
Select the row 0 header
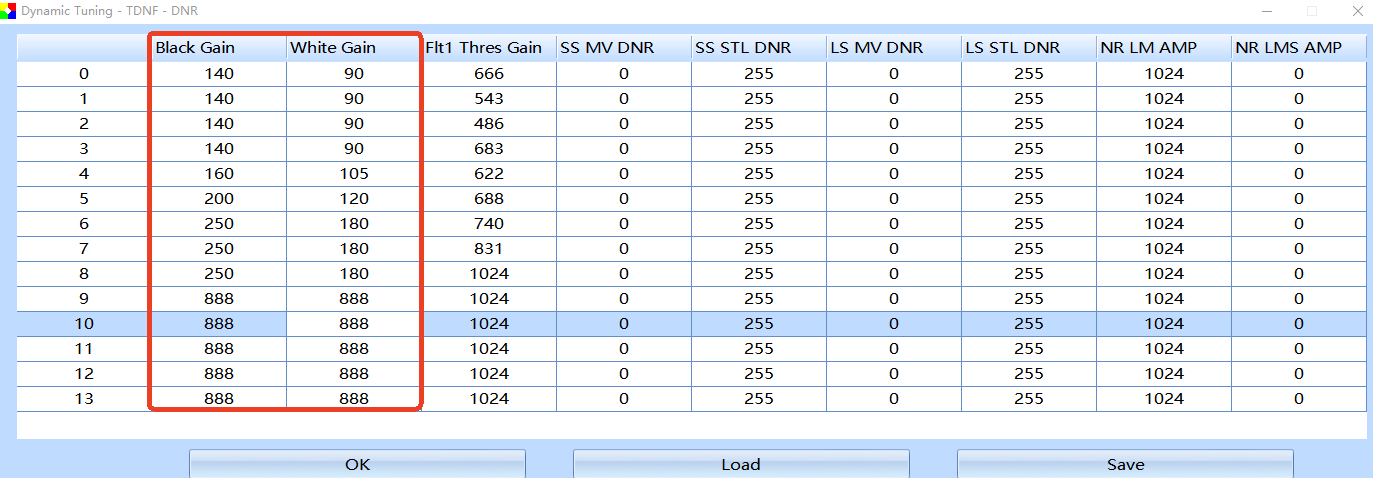[83, 74]
